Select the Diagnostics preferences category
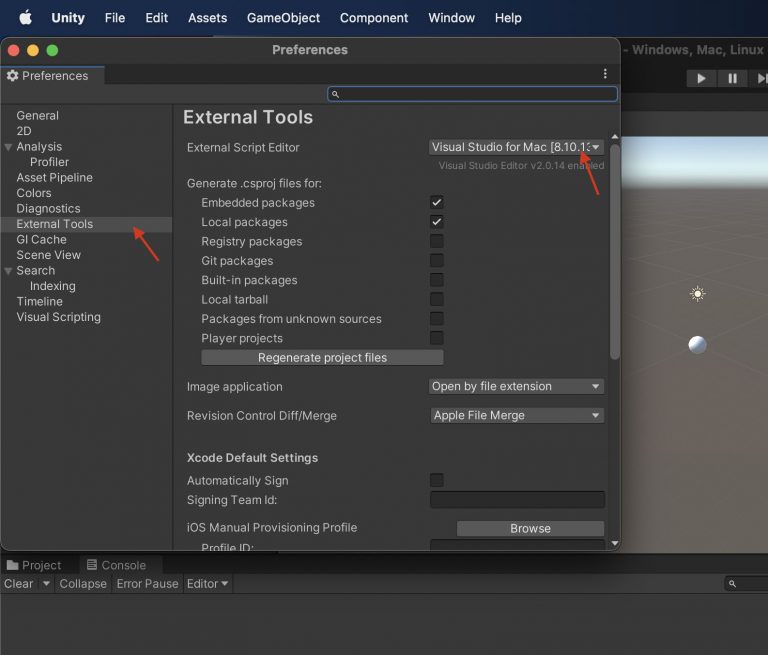 tap(48, 209)
